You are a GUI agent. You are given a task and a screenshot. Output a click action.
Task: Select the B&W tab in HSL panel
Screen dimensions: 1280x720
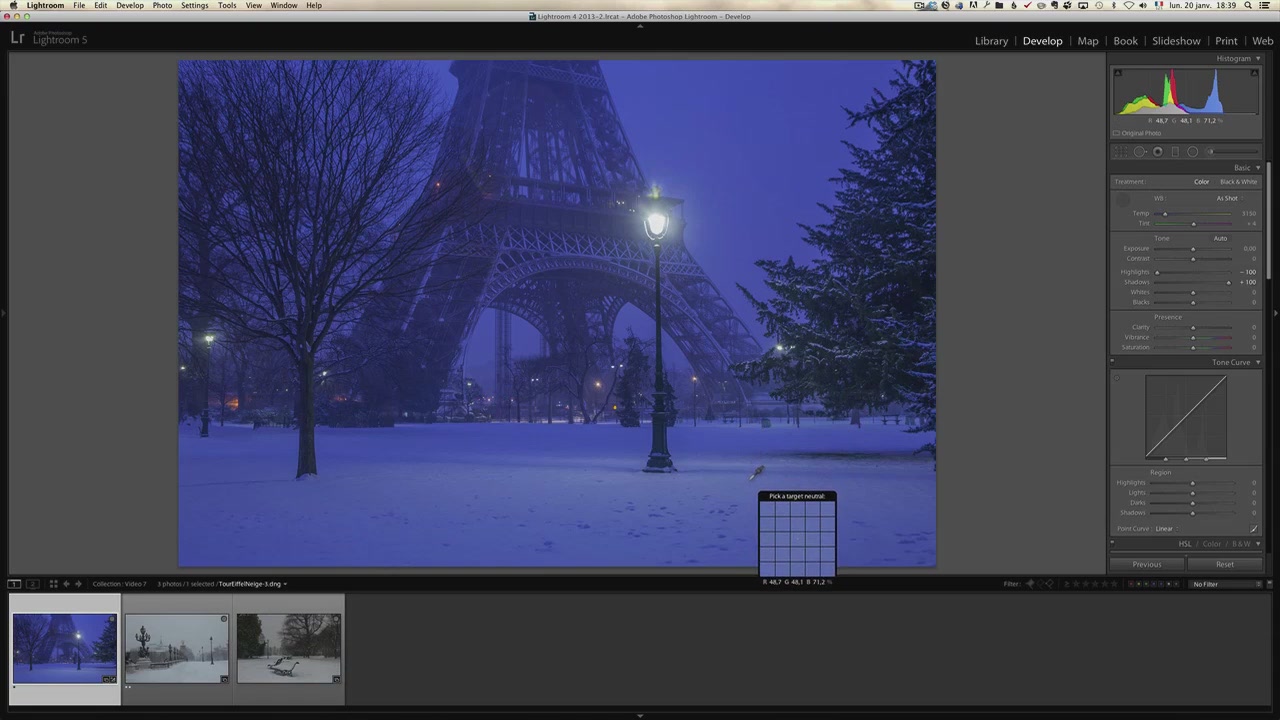pos(1241,544)
